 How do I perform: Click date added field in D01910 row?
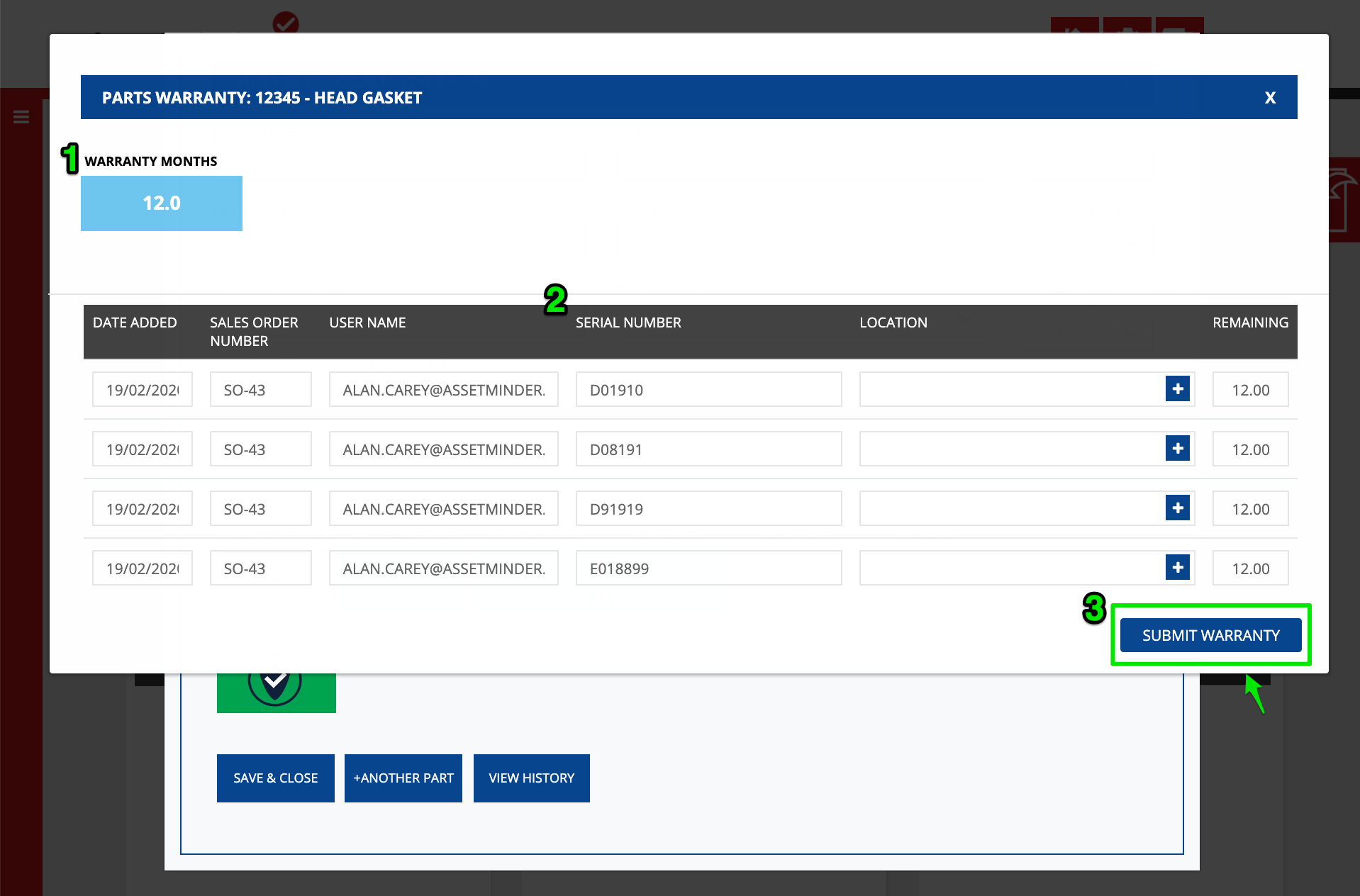[143, 389]
